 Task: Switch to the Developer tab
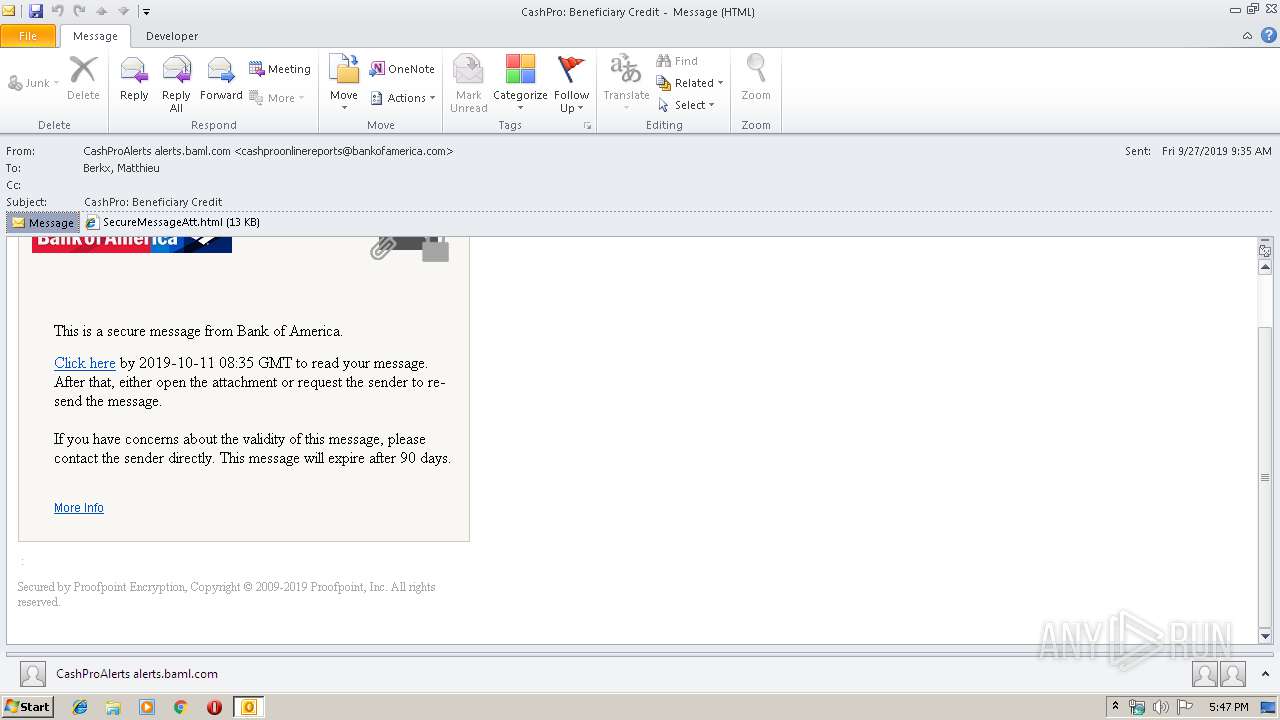click(x=172, y=36)
